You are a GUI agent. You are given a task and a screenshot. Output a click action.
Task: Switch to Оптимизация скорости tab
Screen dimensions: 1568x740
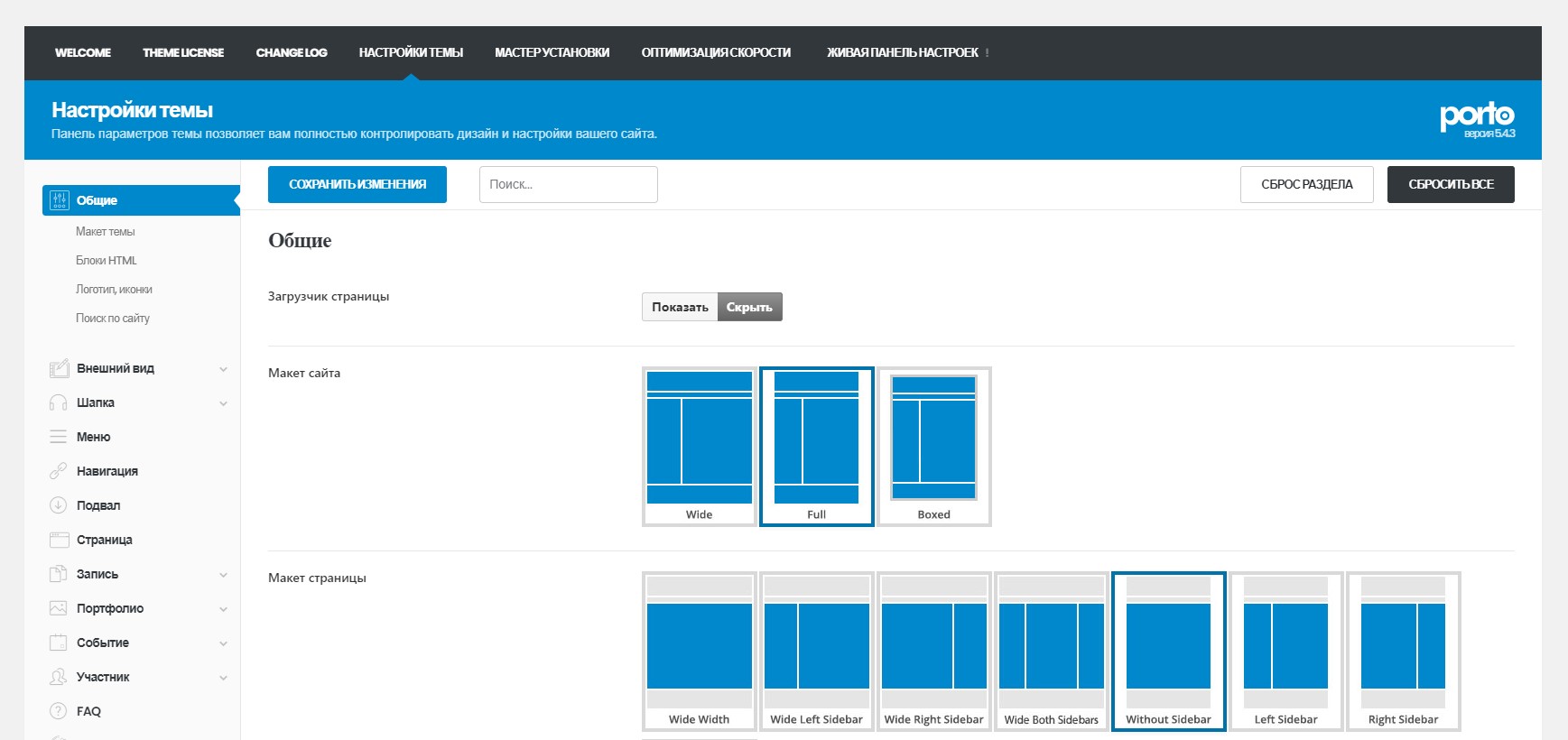(x=716, y=52)
